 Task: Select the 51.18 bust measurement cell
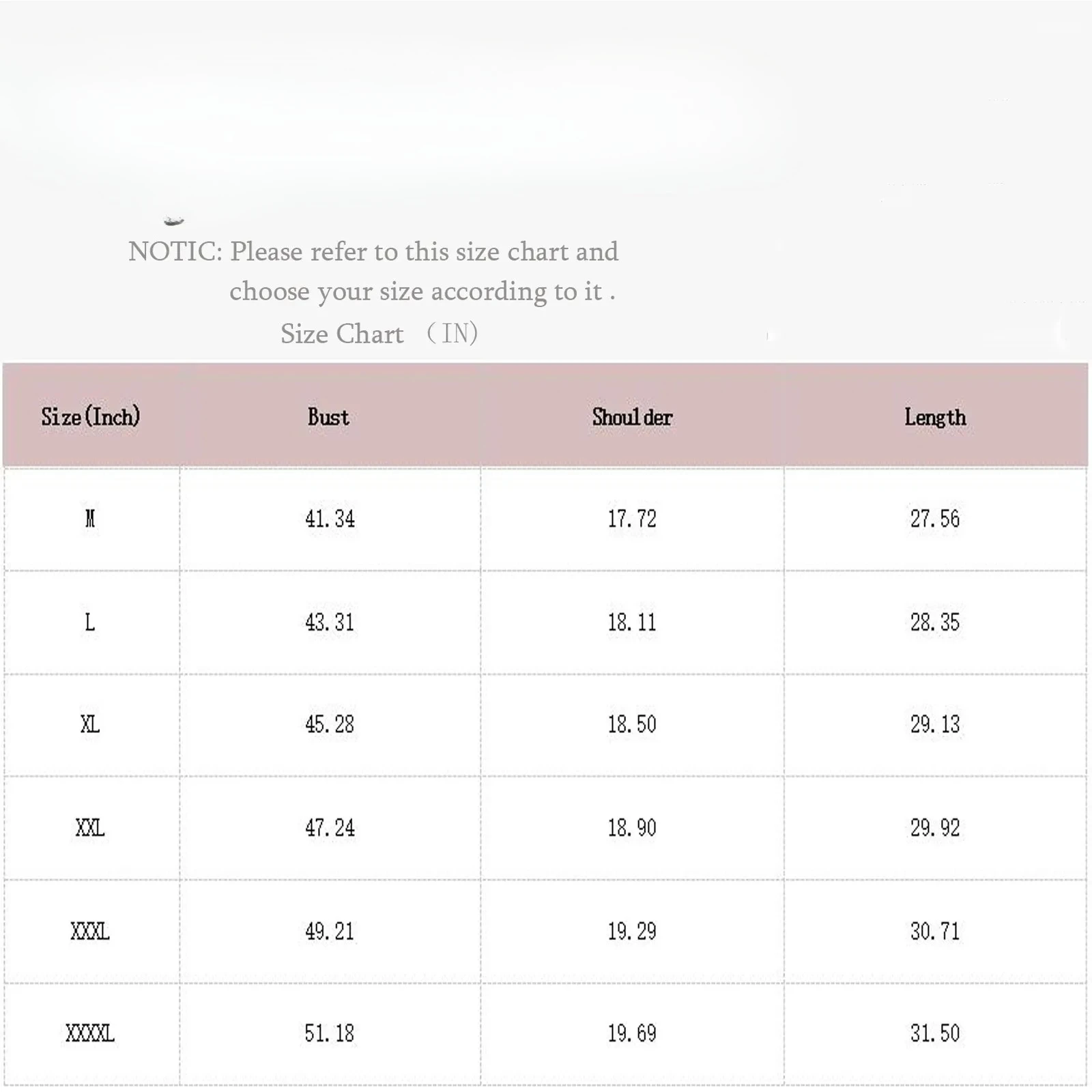[330, 1033]
